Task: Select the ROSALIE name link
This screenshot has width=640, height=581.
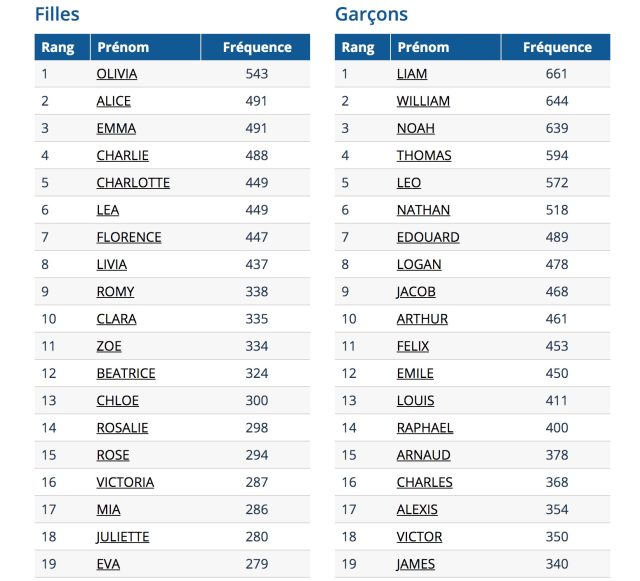Action: (x=122, y=428)
